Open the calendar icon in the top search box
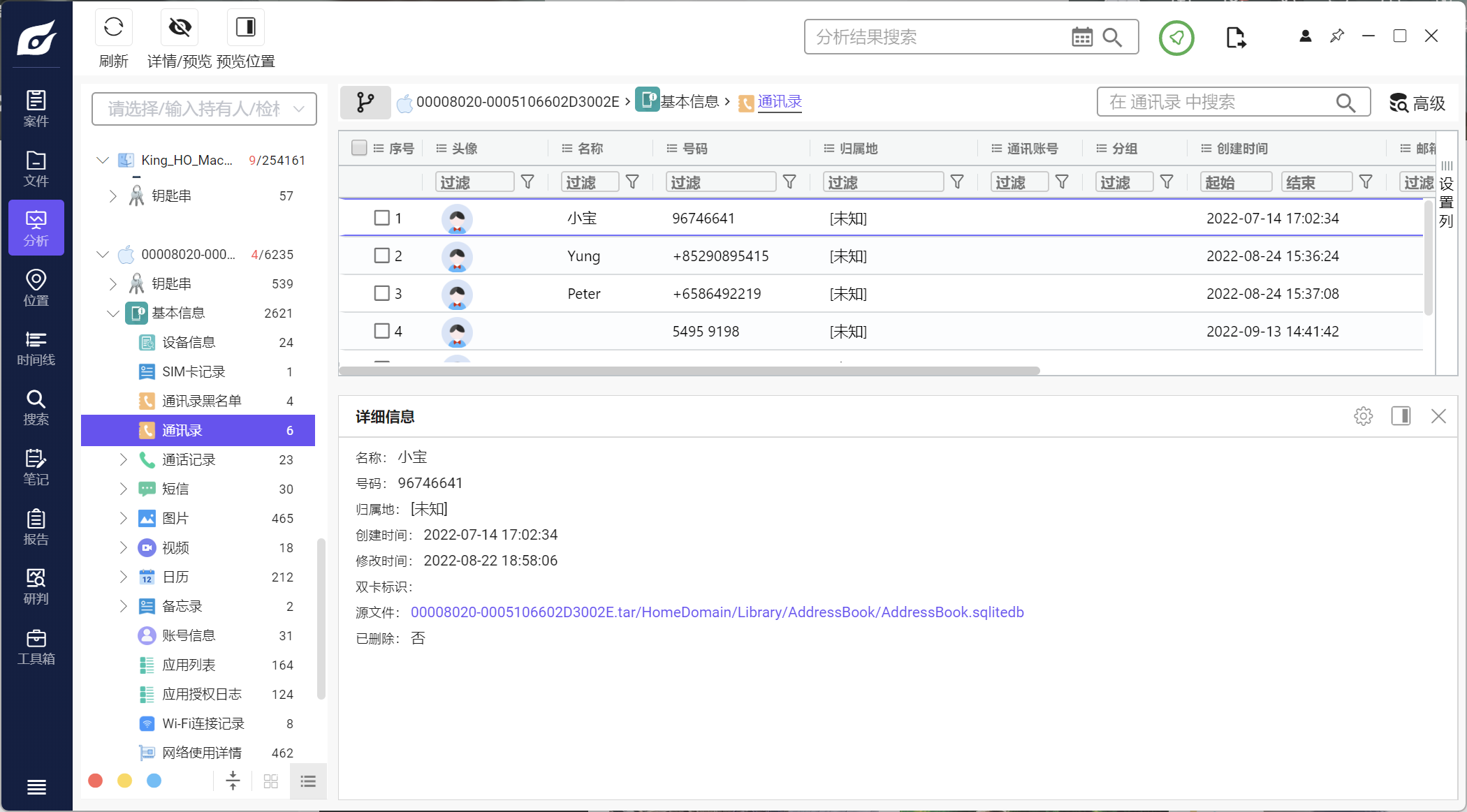Screen dimensions: 1467x812 click(x=1082, y=37)
